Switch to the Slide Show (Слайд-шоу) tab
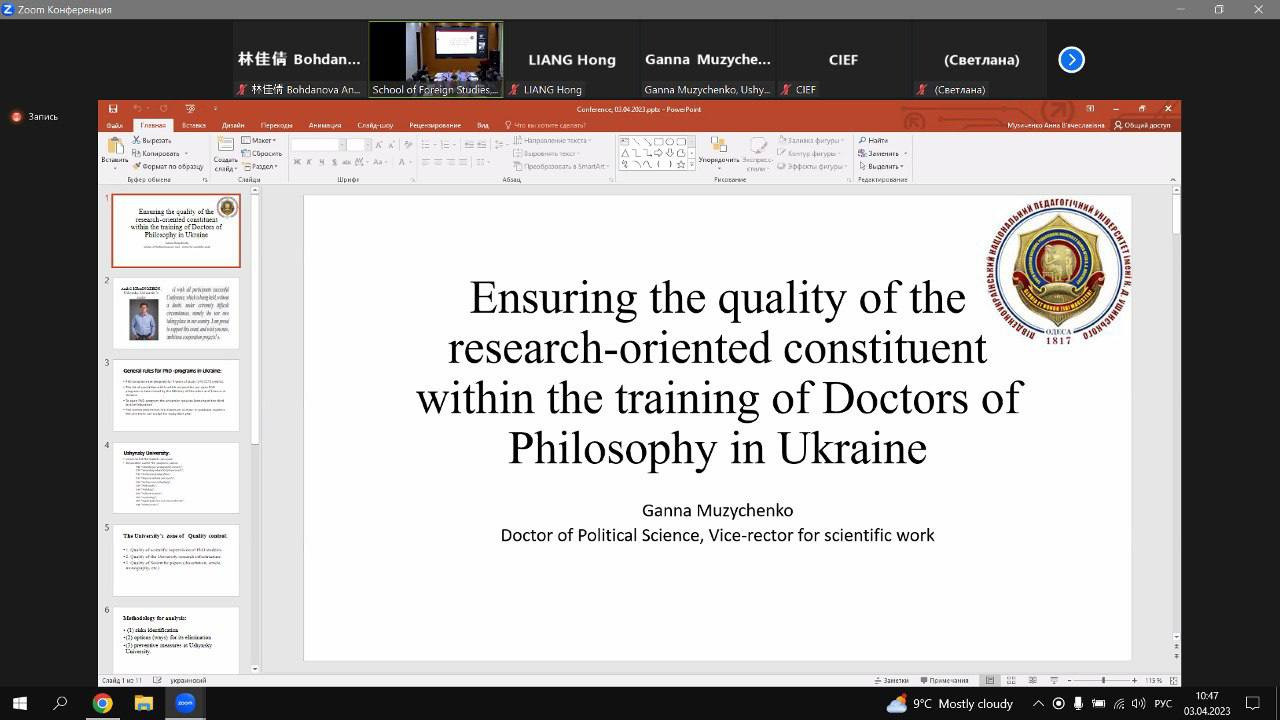The image size is (1280, 720). tap(375, 125)
